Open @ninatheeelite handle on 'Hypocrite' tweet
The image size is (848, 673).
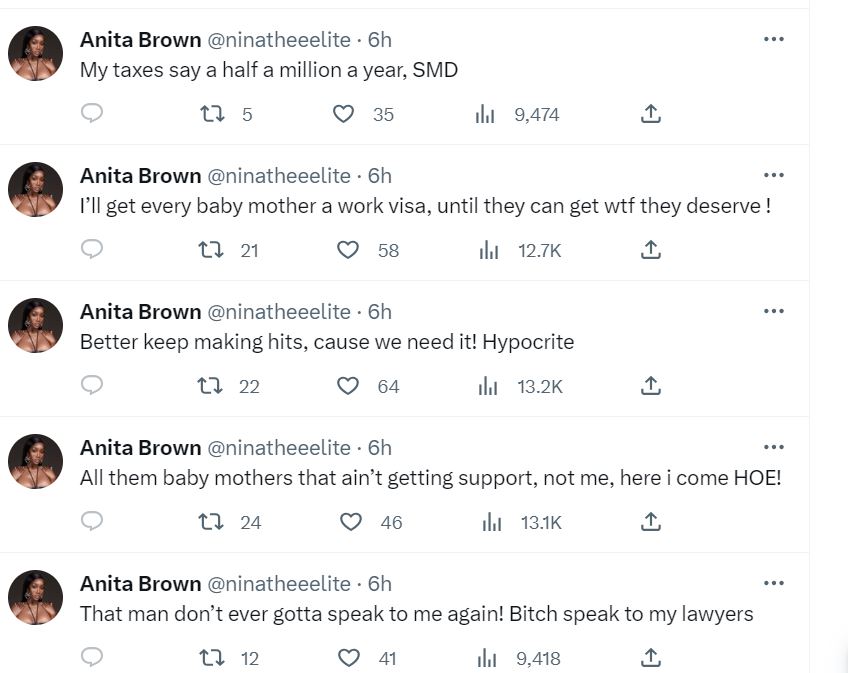click(279, 312)
